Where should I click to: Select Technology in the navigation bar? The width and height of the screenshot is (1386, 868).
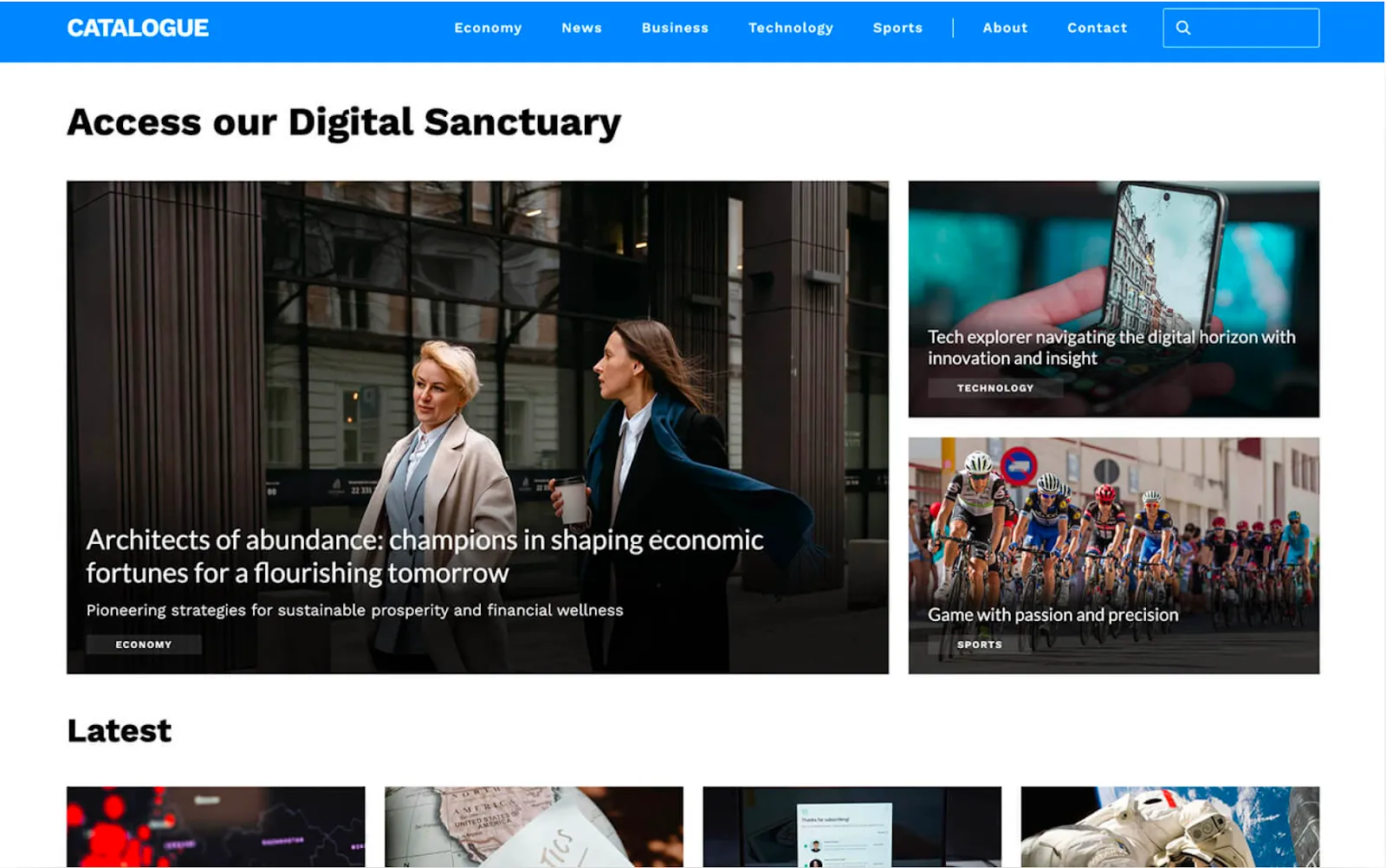[x=791, y=28]
